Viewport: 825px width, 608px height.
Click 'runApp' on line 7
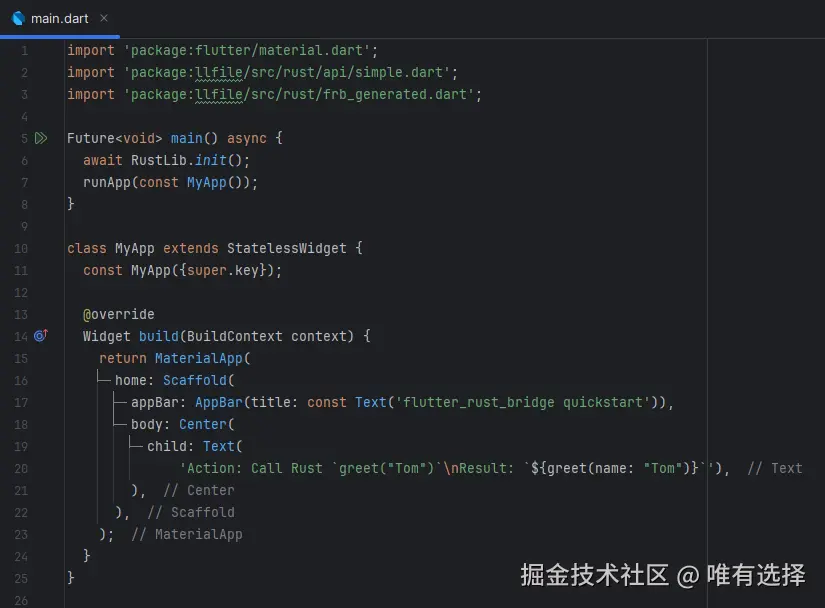pyautogui.click(x=107, y=183)
